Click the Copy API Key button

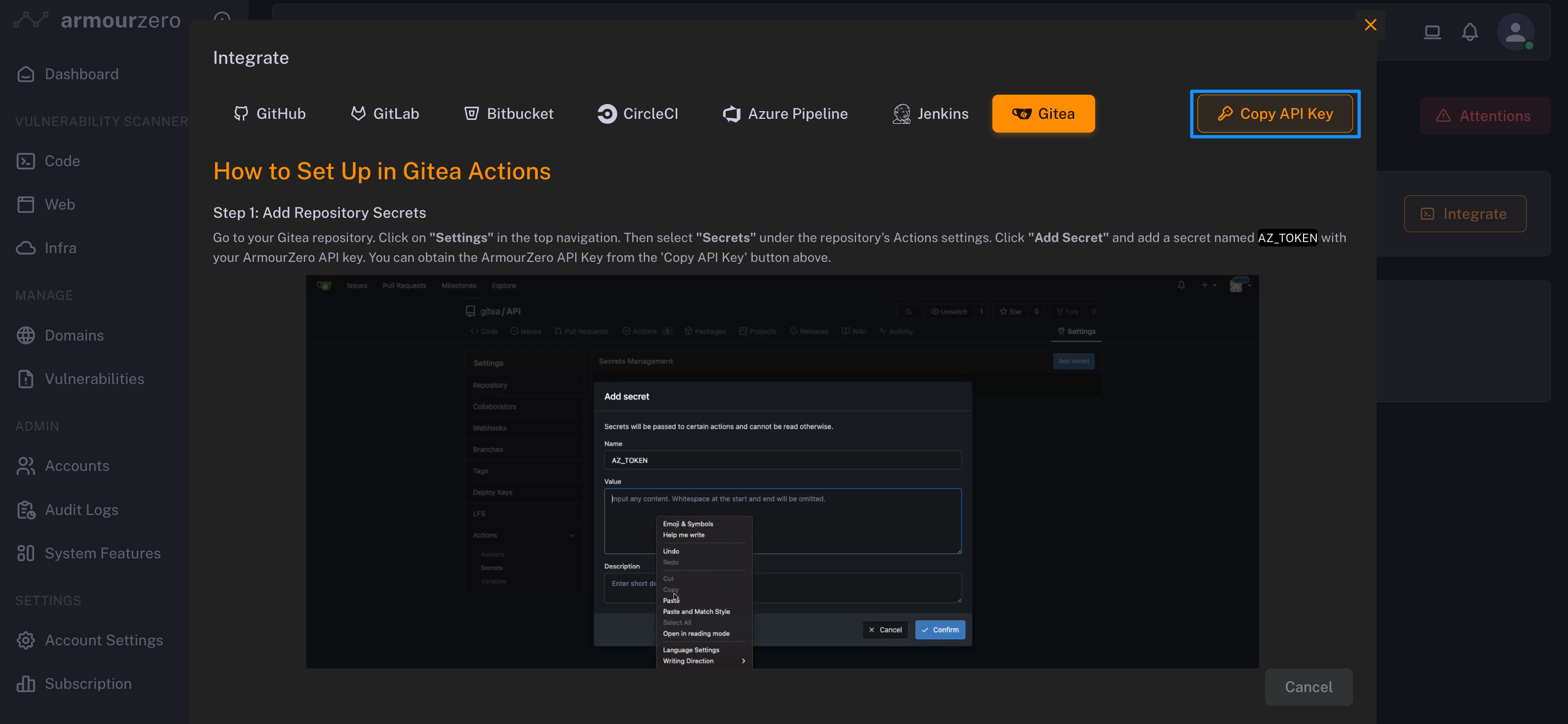1274,114
